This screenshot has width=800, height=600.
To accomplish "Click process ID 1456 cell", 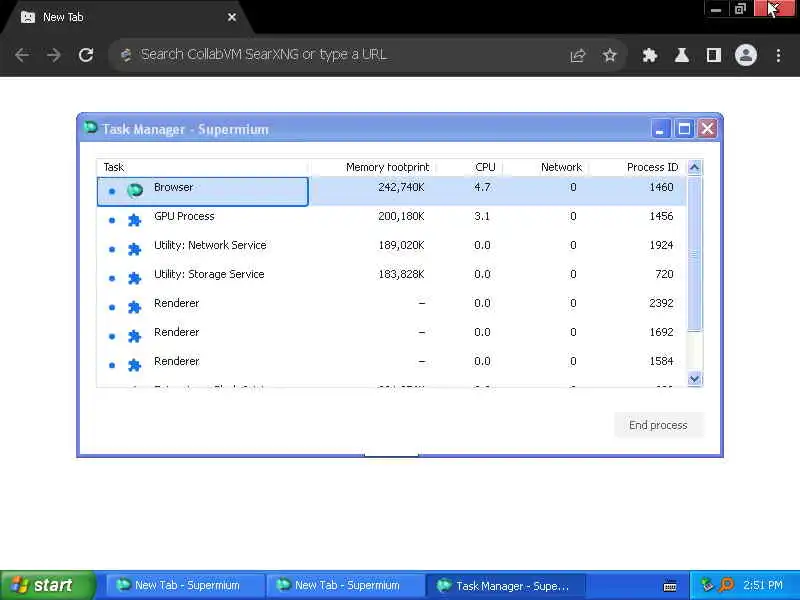I will [x=661, y=216].
